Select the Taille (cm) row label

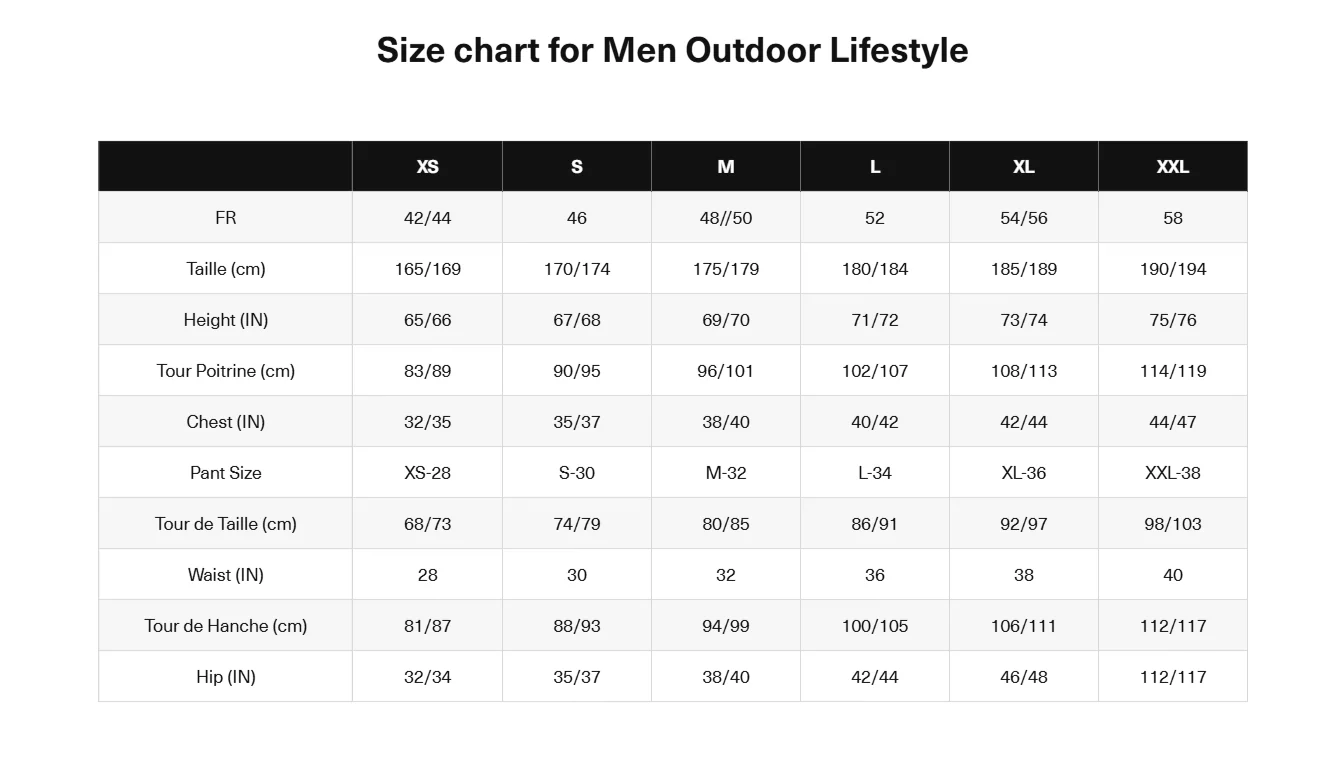click(x=226, y=269)
